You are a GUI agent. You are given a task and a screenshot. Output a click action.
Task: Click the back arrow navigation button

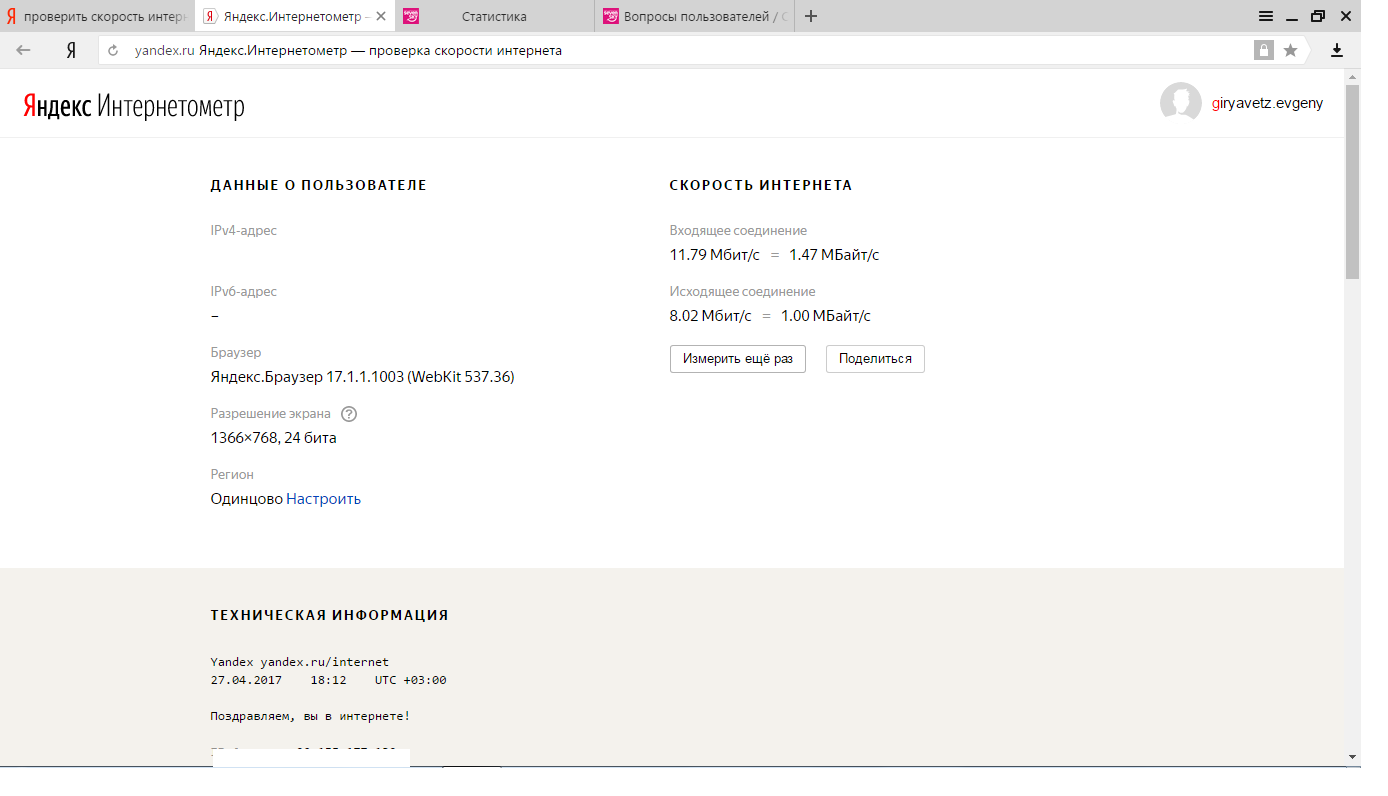point(23,50)
